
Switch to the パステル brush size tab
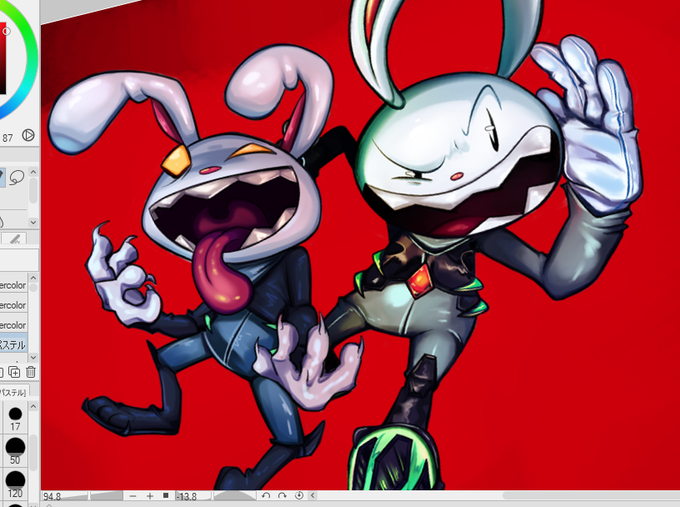(x=13, y=392)
